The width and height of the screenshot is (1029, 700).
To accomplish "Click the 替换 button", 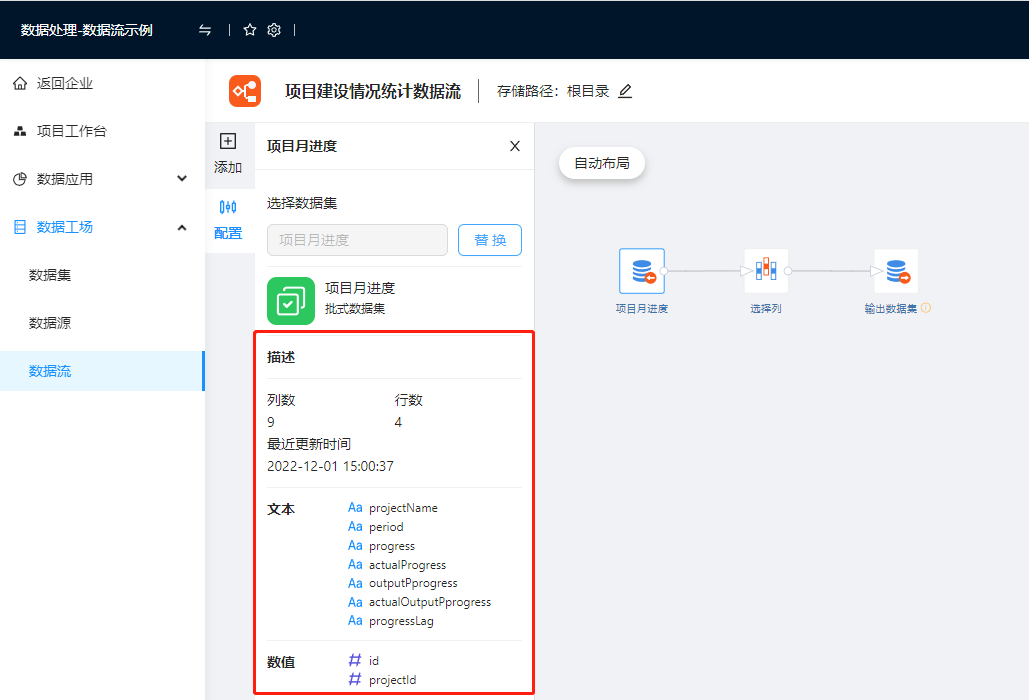I will tap(490, 240).
